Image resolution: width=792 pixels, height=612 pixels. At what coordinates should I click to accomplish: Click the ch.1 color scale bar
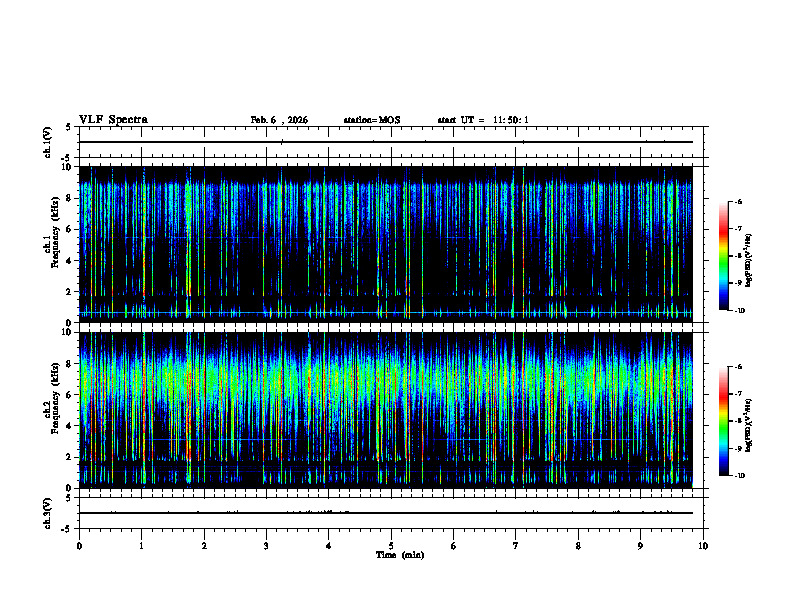[x=723, y=256]
